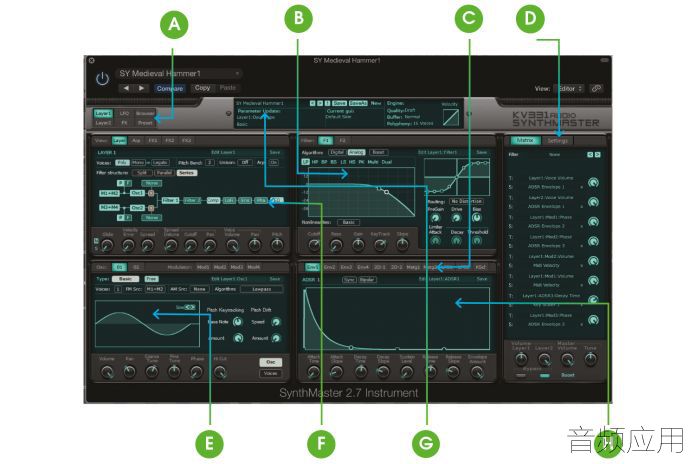The width and height of the screenshot is (696, 464).
Task: Set filter structure to Split
Action: point(142,173)
